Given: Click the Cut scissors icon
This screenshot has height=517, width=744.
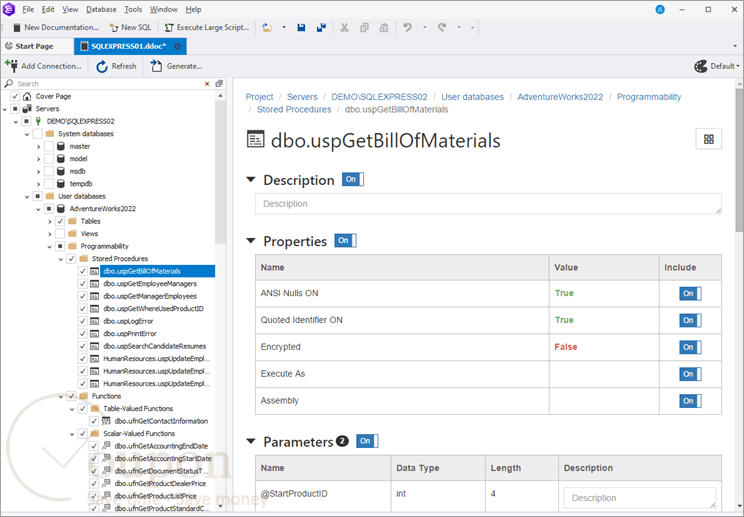Looking at the screenshot, I should pos(344,28).
